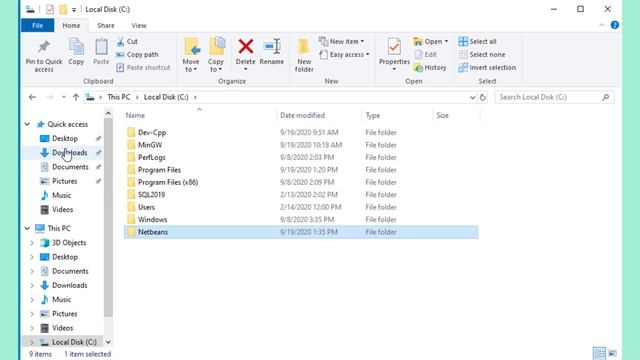Pin selected folder to Quick access
Viewport: 640px width, 360px height.
44,56
